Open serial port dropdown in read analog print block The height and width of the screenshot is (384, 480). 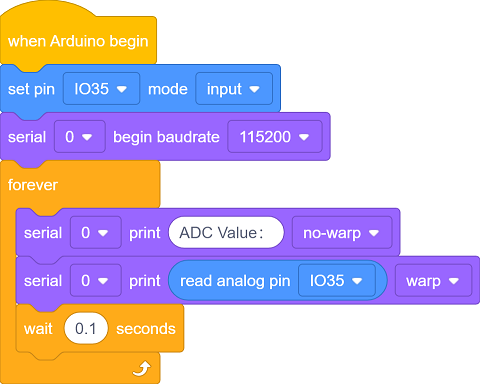click(x=96, y=281)
